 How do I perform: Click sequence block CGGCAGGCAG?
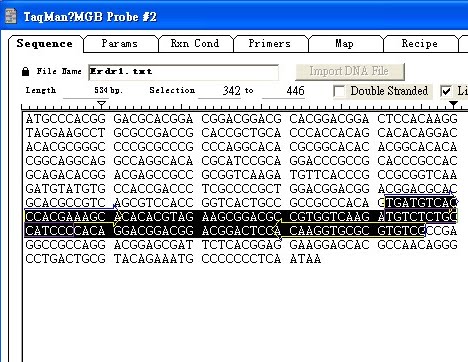click(x=65, y=161)
